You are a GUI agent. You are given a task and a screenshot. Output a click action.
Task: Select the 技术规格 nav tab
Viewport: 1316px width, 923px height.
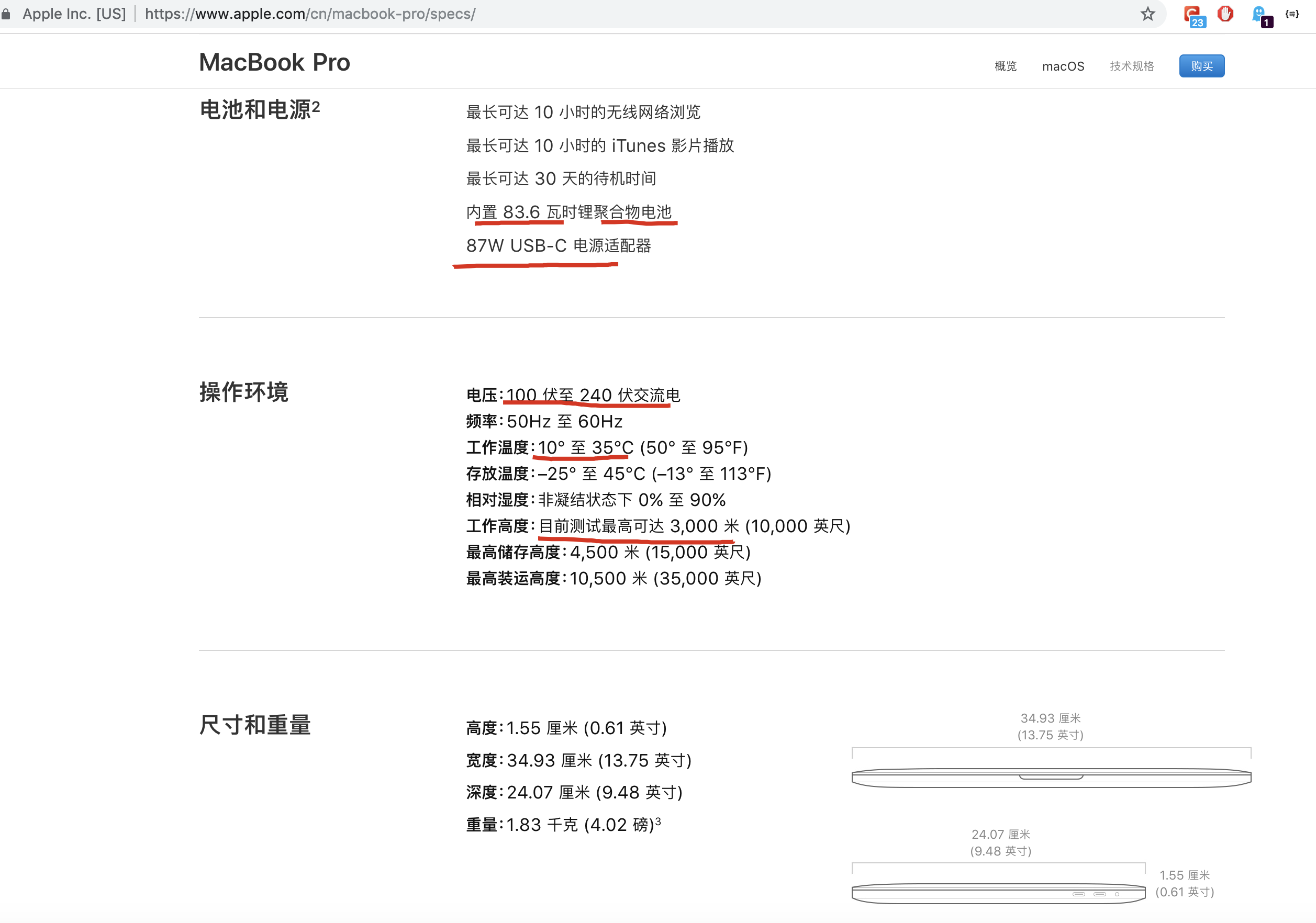[1131, 66]
